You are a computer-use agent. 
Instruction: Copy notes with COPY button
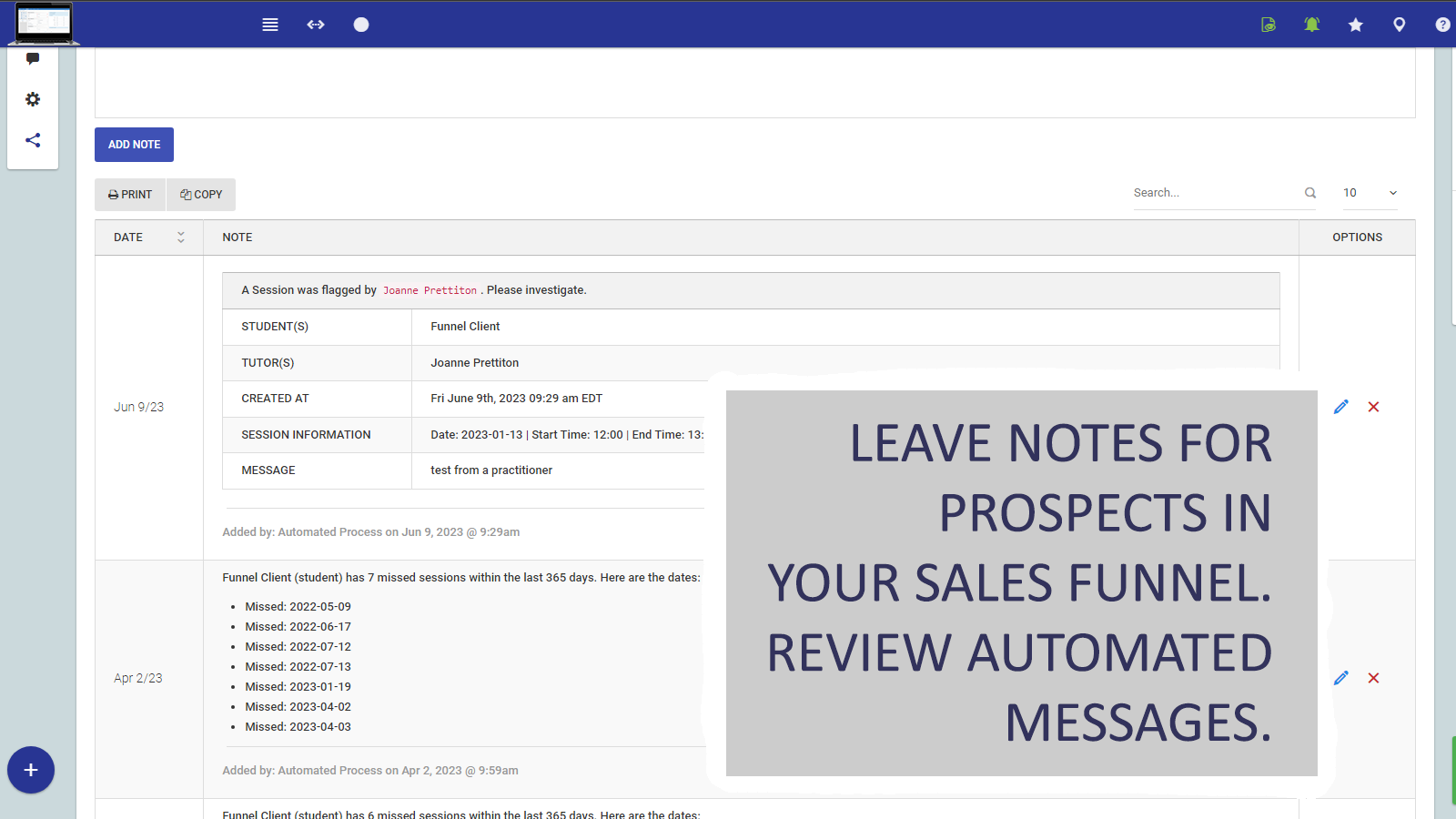tap(201, 195)
